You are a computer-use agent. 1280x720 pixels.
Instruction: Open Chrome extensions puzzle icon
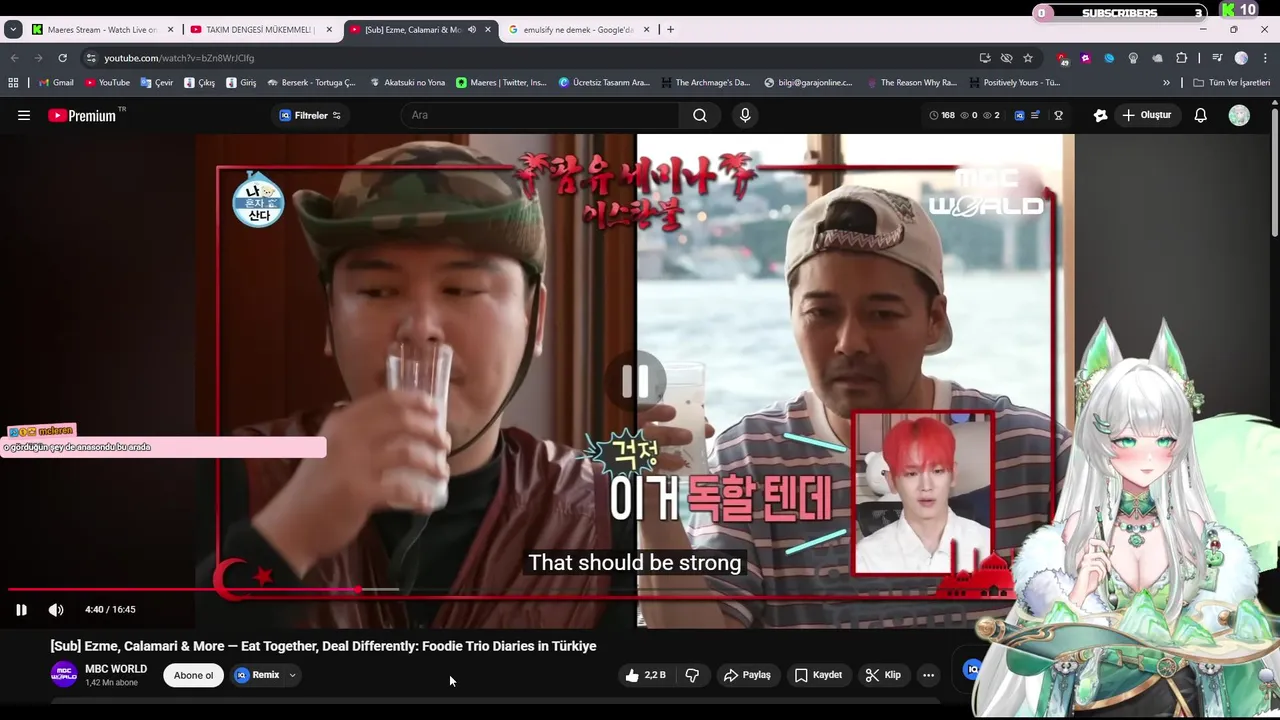tap(1181, 58)
